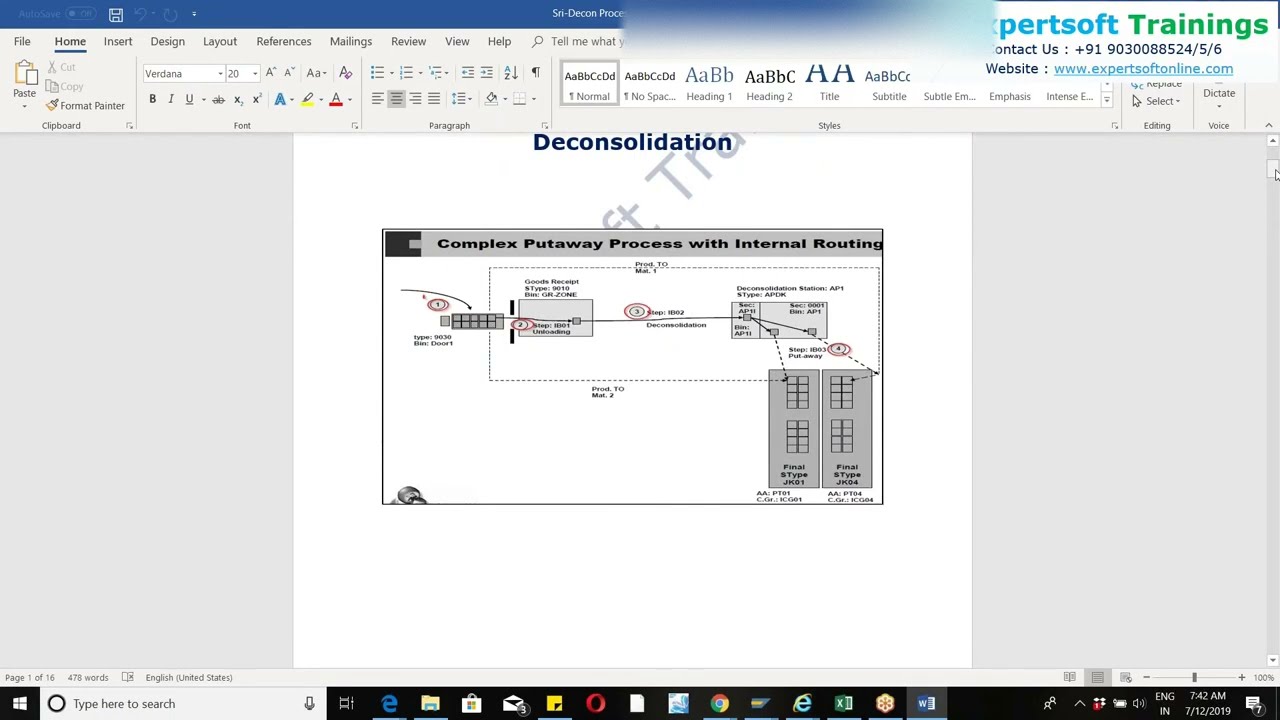Open the Mailings tab
Viewport: 1280px width, 720px height.
coord(351,41)
